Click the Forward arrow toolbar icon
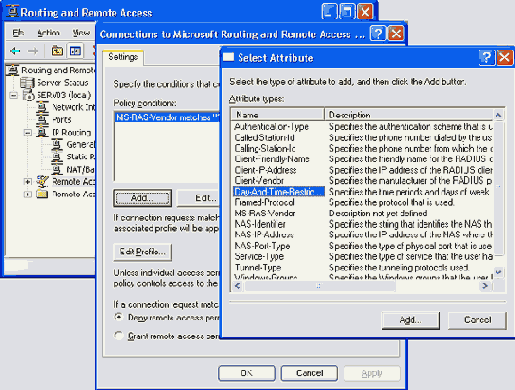This screenshot has height=390, width=515. tap(33, 51)
